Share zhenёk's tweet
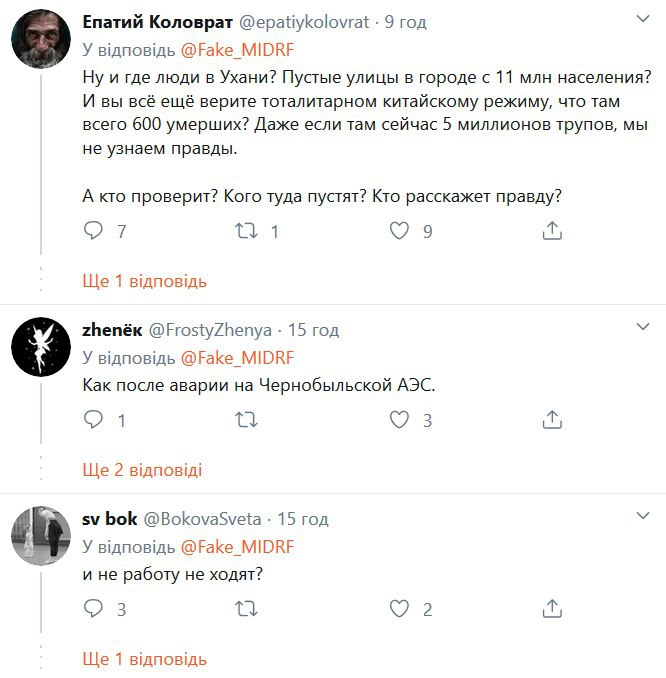Screen dimensions: 666x678 point(551,420)
